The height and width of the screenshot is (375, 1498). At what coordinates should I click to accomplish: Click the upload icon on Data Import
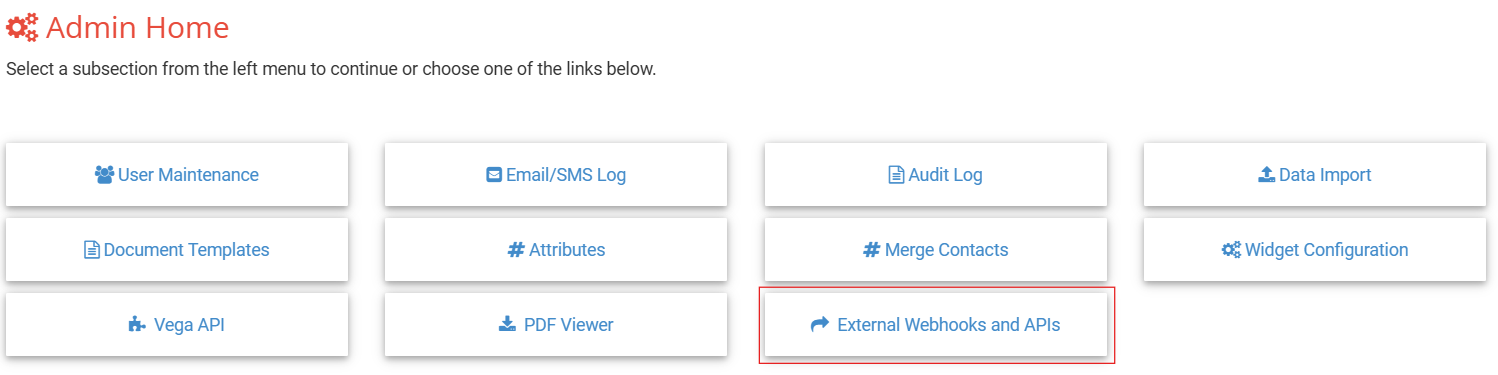pos(1267,175)
